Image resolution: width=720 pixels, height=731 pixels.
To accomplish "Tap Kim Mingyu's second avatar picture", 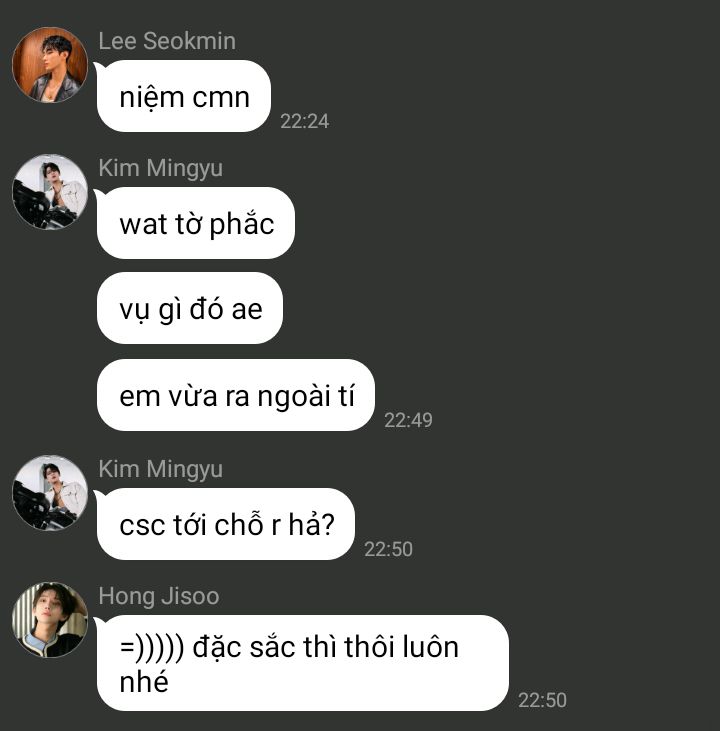I will click(50, 493).
